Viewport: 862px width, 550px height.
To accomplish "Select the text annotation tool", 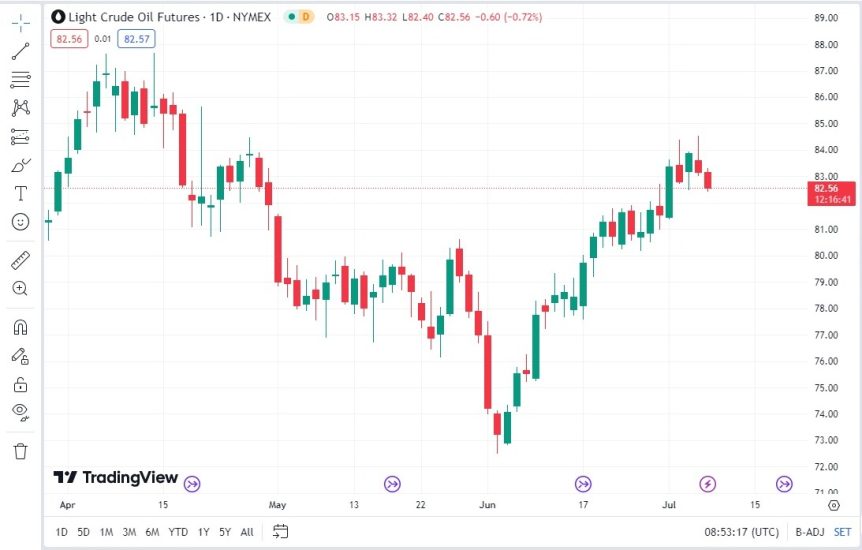I will pyautogui.click(x=20, y=192).
